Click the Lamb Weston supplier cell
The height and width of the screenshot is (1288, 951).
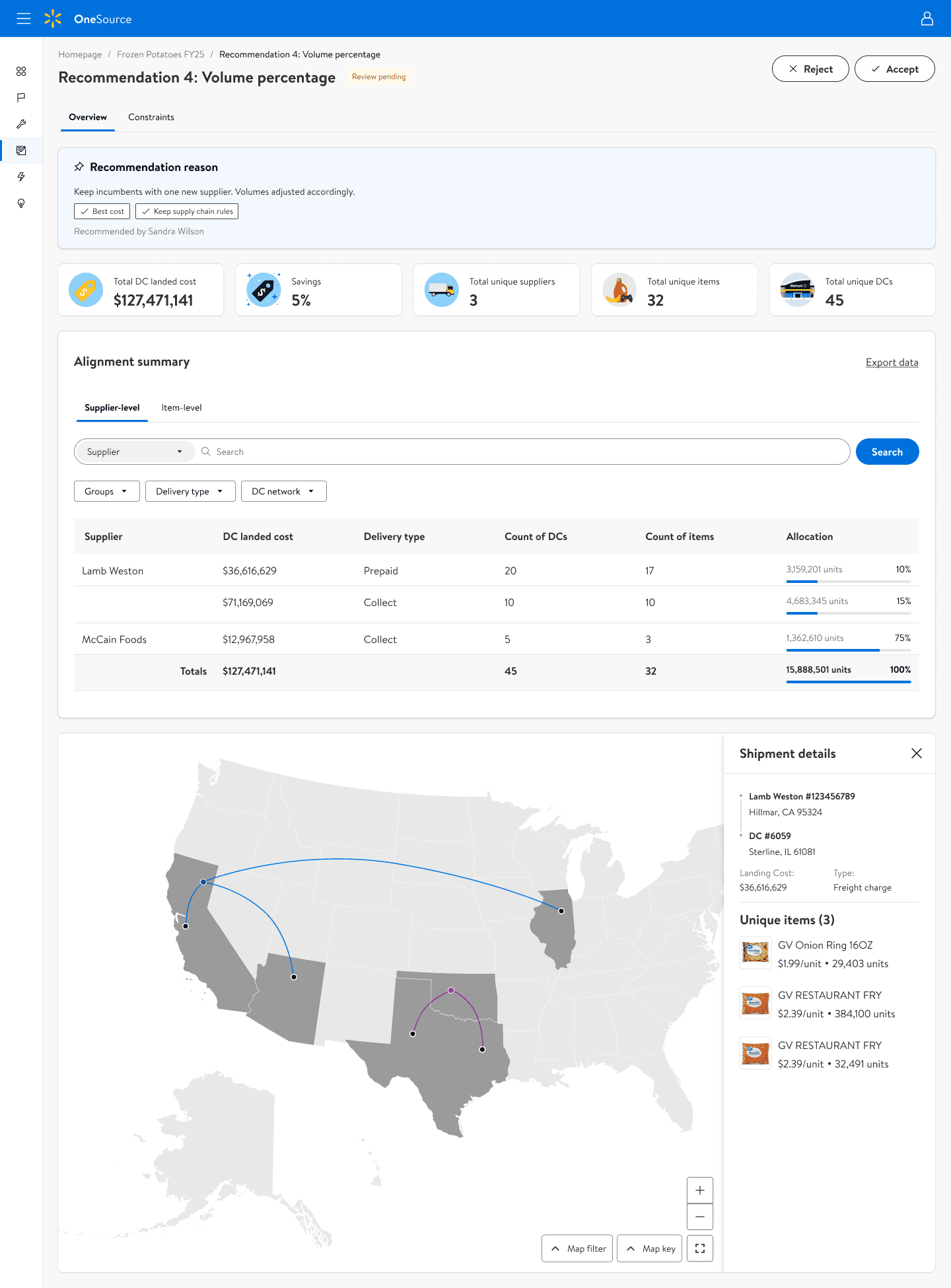112,570
